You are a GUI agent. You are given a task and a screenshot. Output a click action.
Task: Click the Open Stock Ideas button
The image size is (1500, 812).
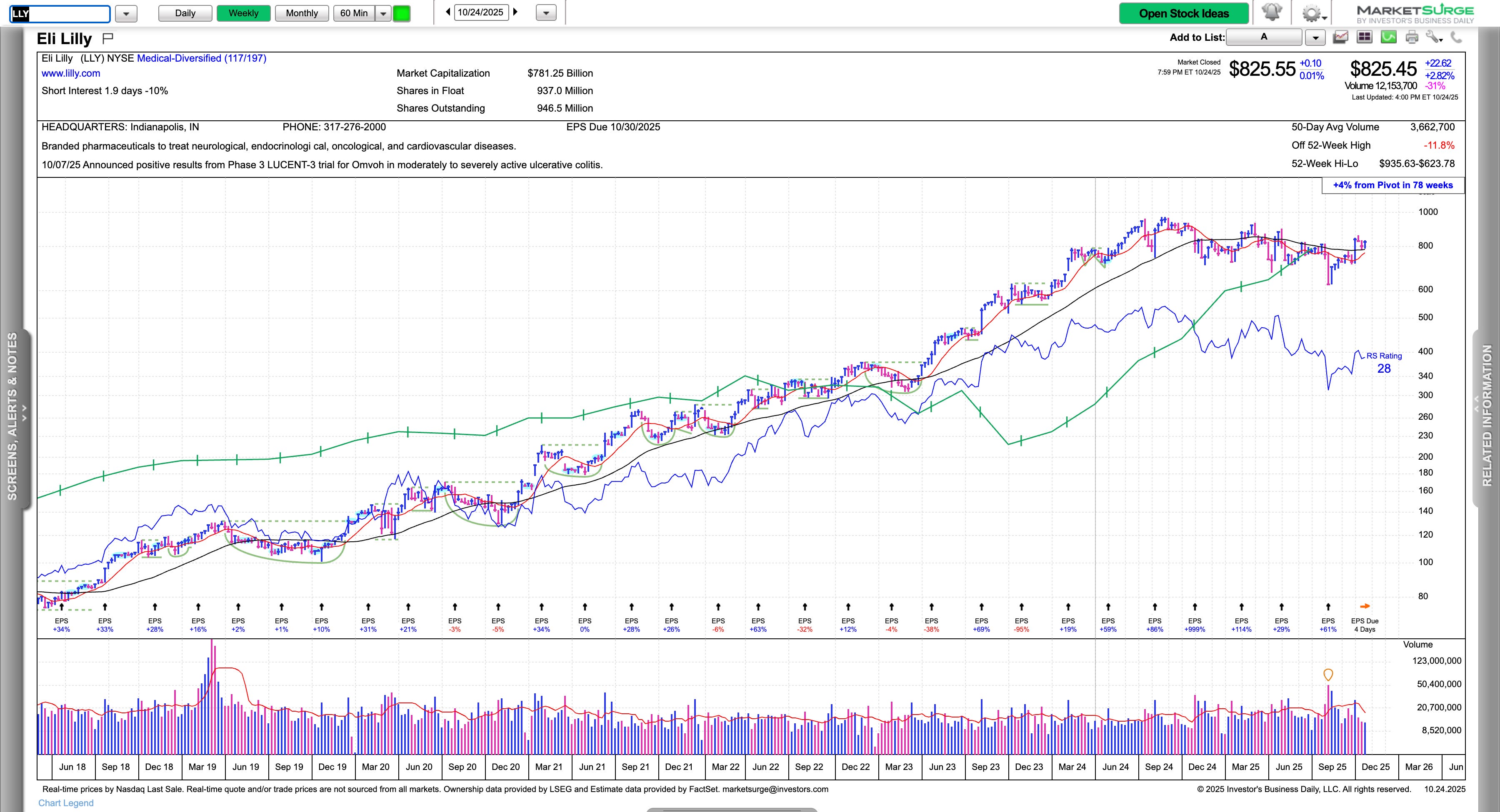click(1183, 13)
